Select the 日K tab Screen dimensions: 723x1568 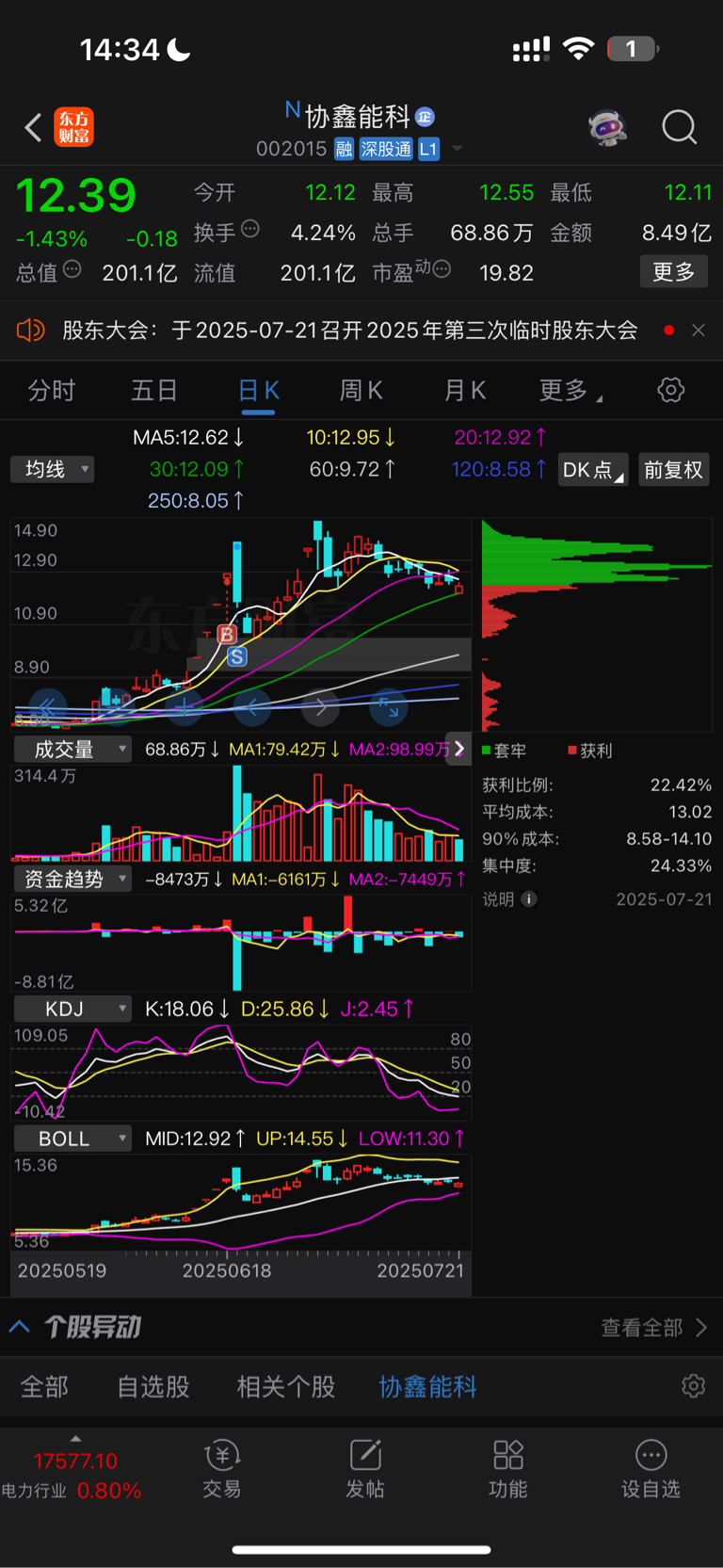(x=259, y=391)
